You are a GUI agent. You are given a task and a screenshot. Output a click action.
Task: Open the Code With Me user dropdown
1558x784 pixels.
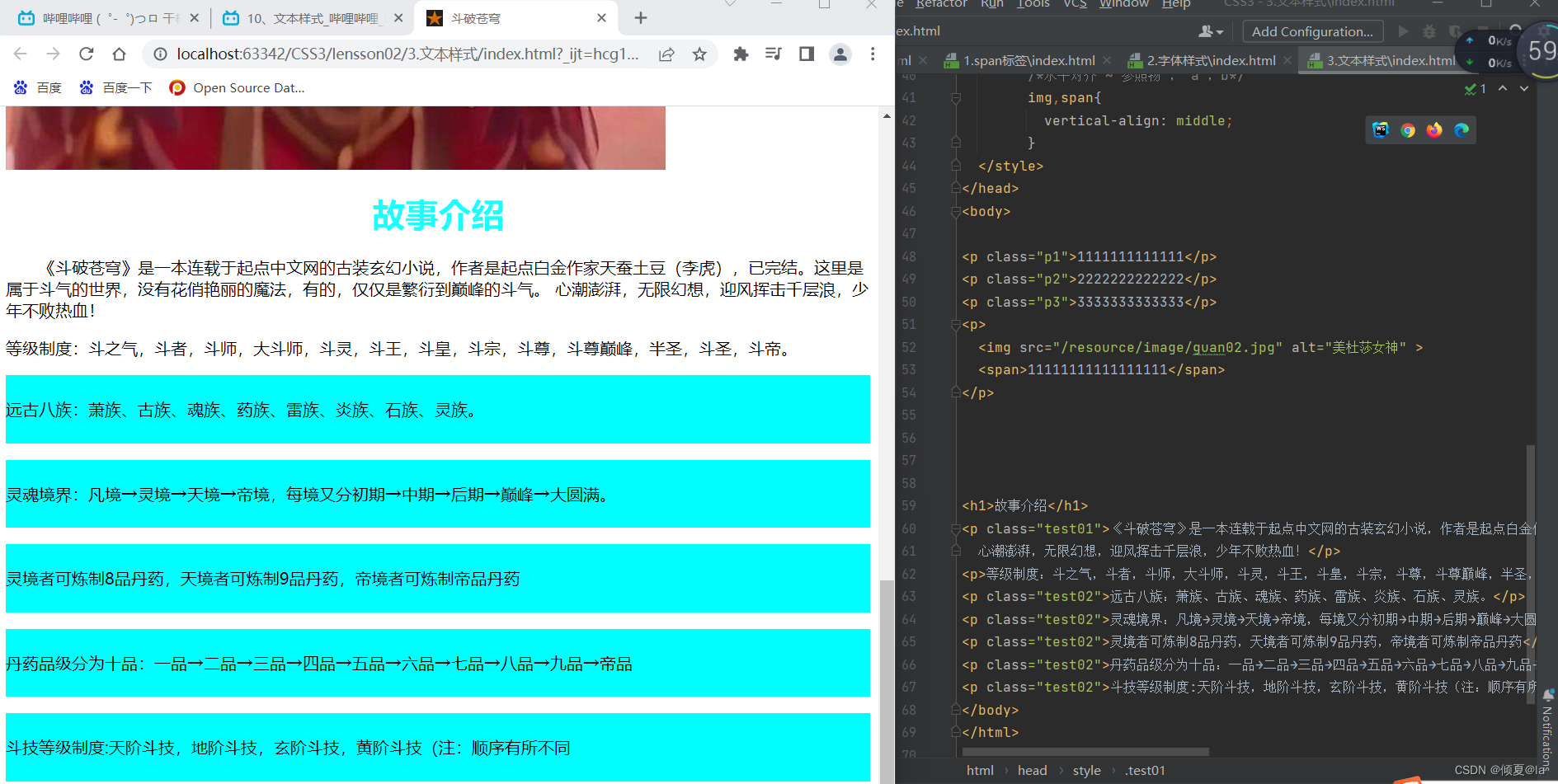pos(1211,31)
